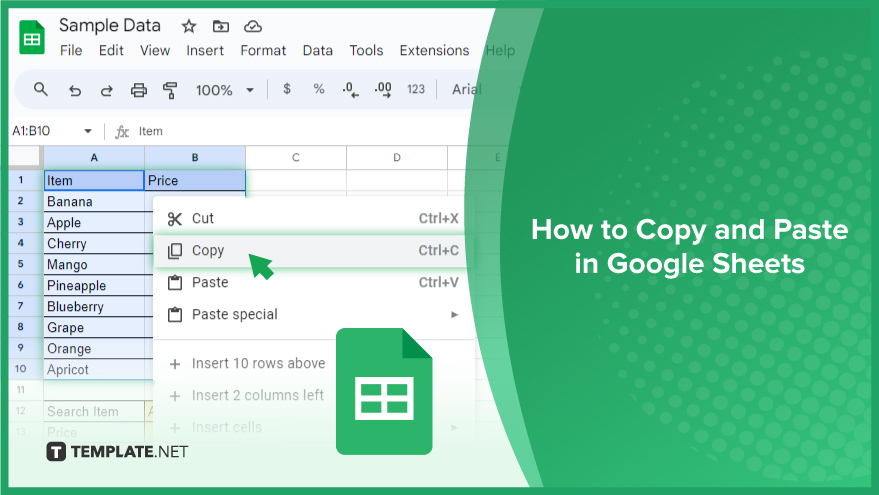879x495 pixels.
Task: Click the clipboard icon beside Paste special
Action: click(x=175, y=314)
